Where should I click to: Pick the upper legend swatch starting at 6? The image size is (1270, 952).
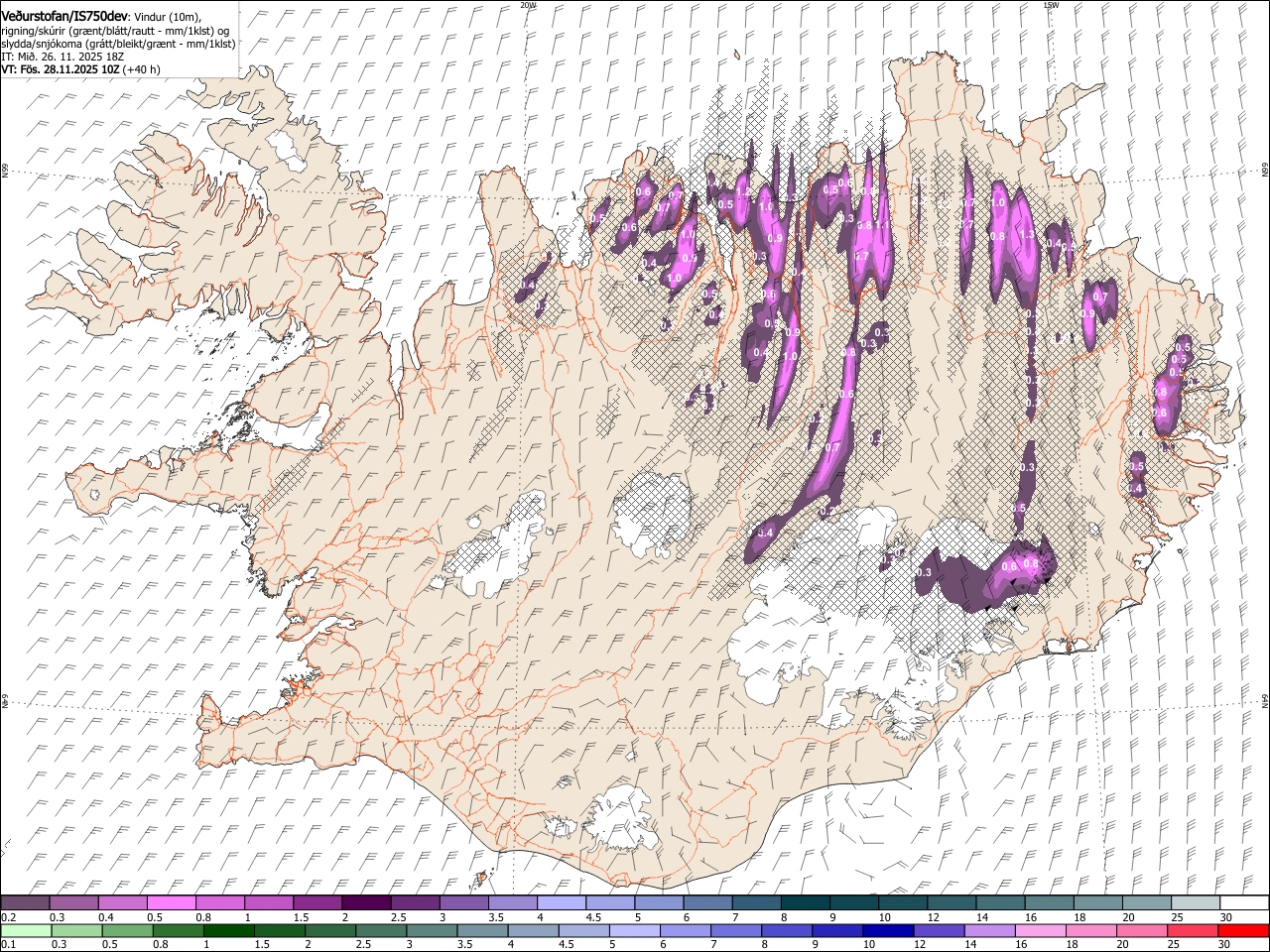pyautogui.click(x=706, y=902)
